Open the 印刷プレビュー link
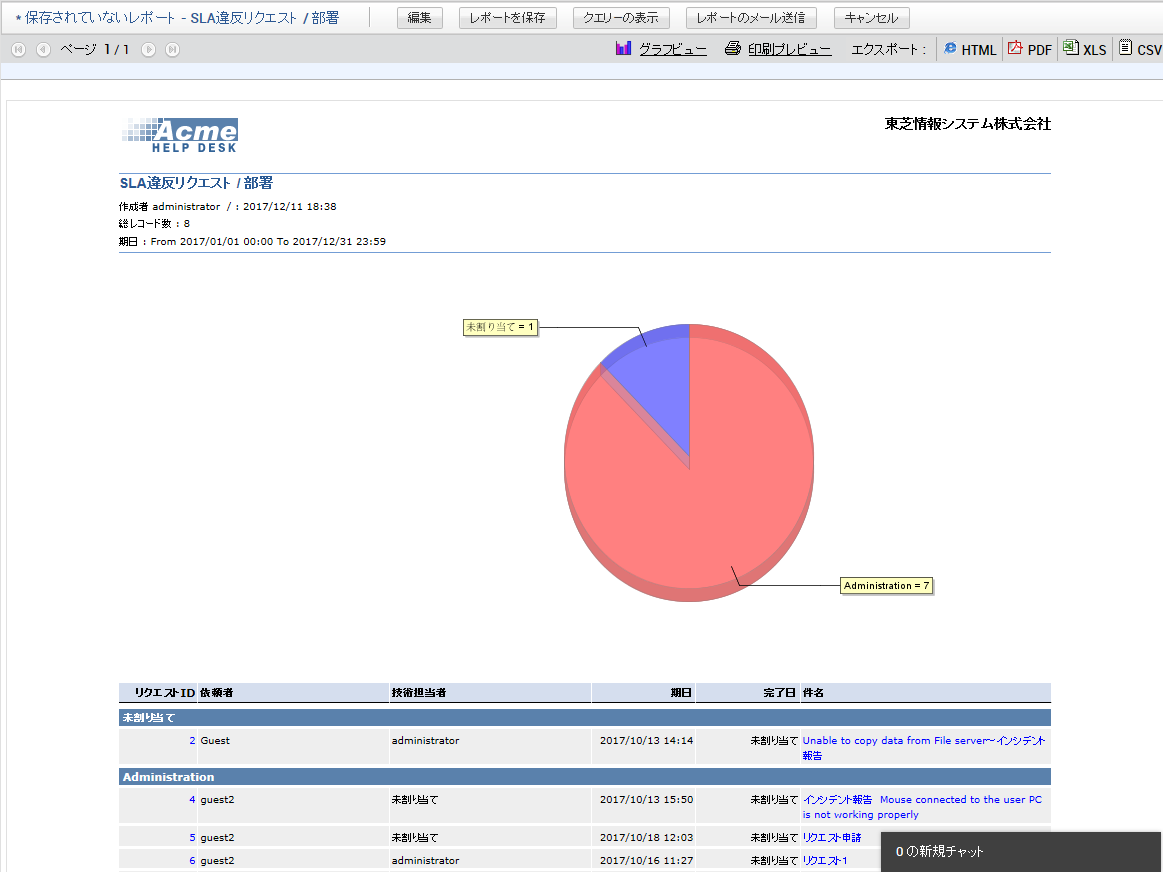The height and width of the screenshot is (872, 1163). (x=789, y=50)
